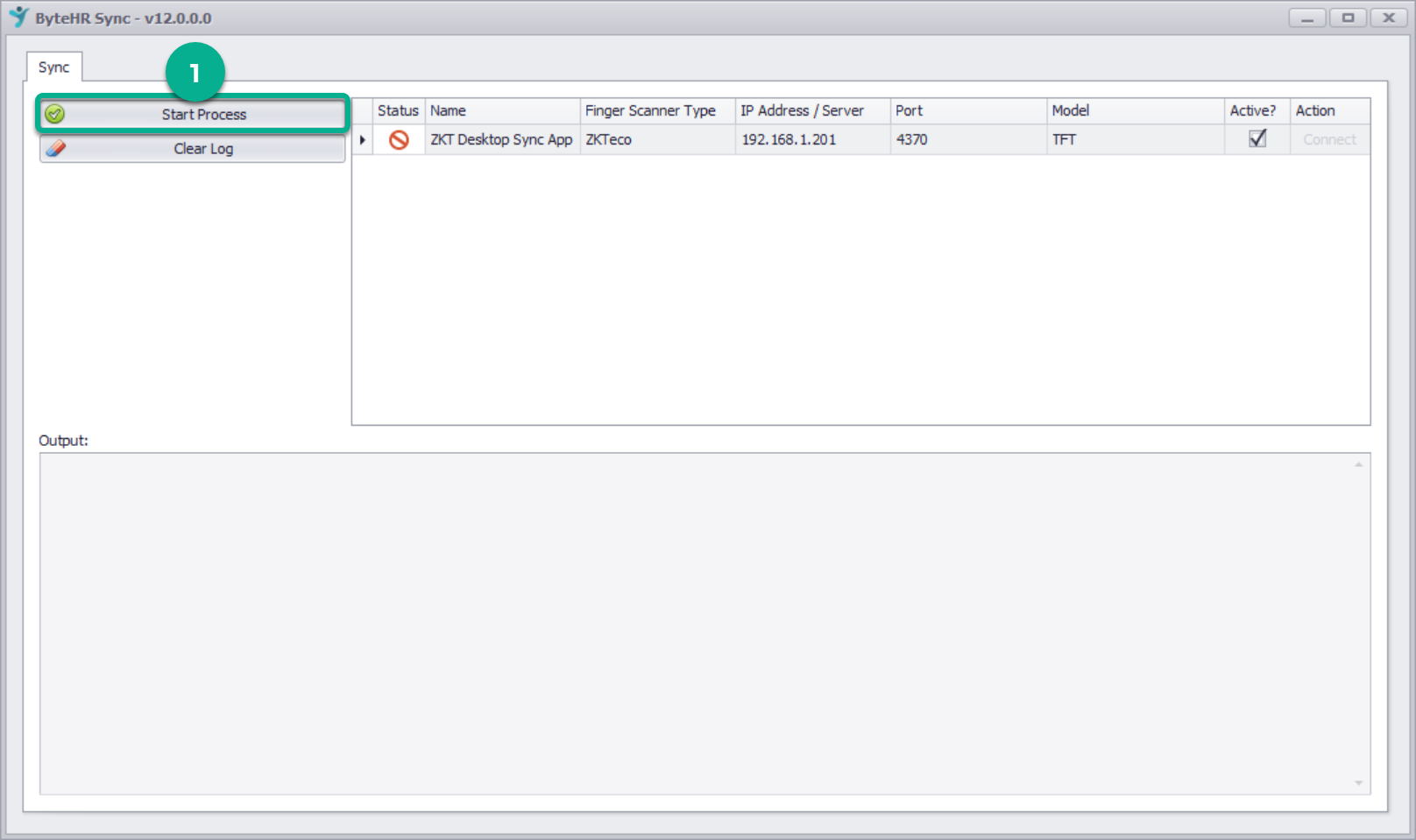This screenshot has height=840, width=1416.
Task: Click the Connect action link
Action: (1329, 139)
